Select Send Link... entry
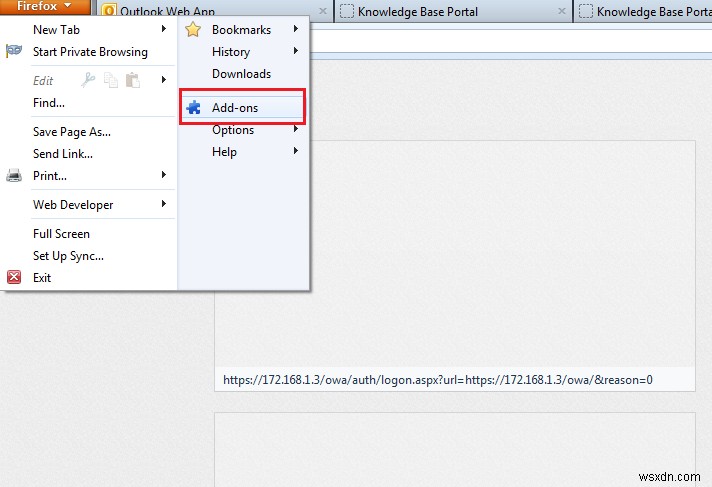712x487 pixels. coord(63,154)
